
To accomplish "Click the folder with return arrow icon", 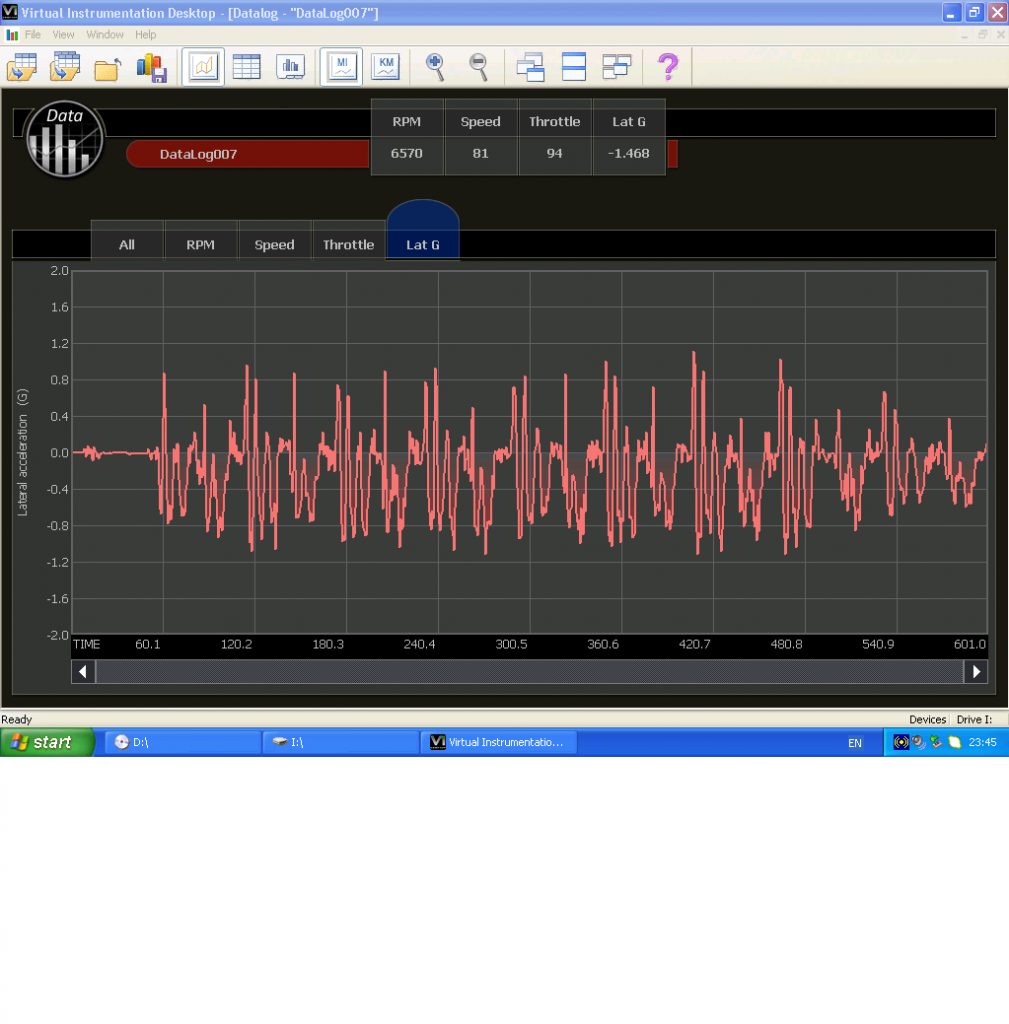I will (108, 68).
